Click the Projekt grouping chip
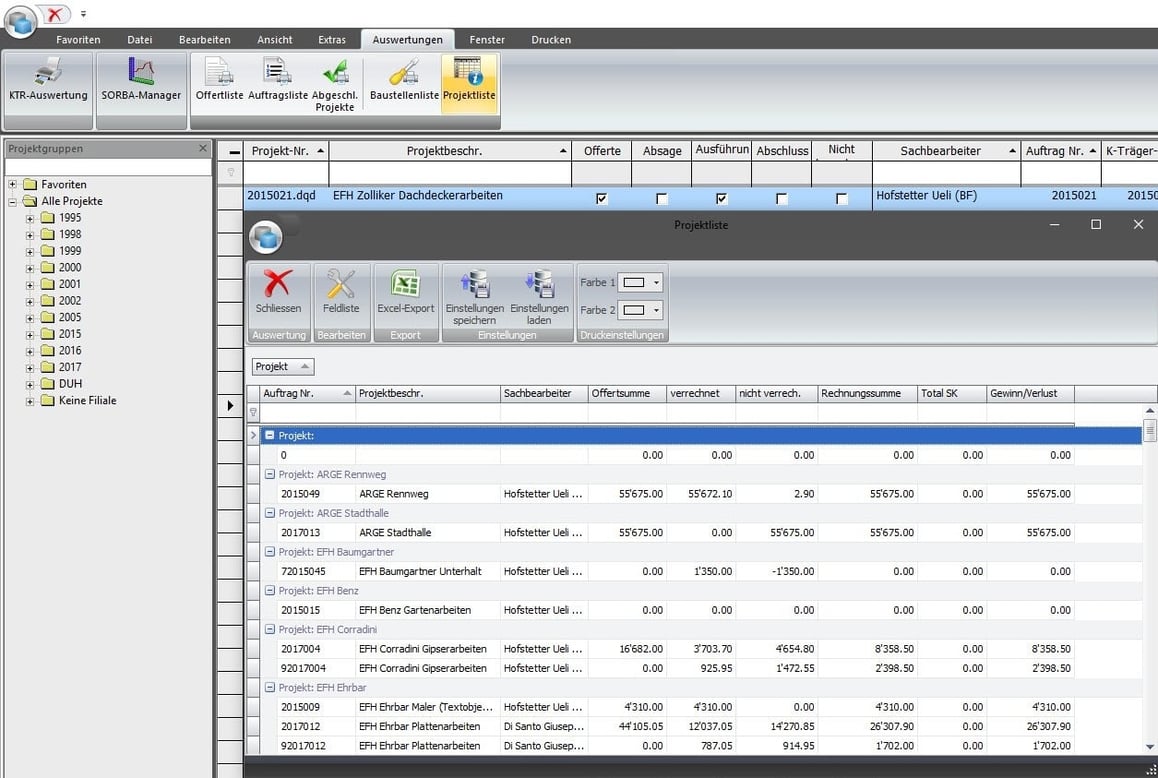Viewport: 1158px width, 778px height. pyautogui.click(x=283, y=366)
